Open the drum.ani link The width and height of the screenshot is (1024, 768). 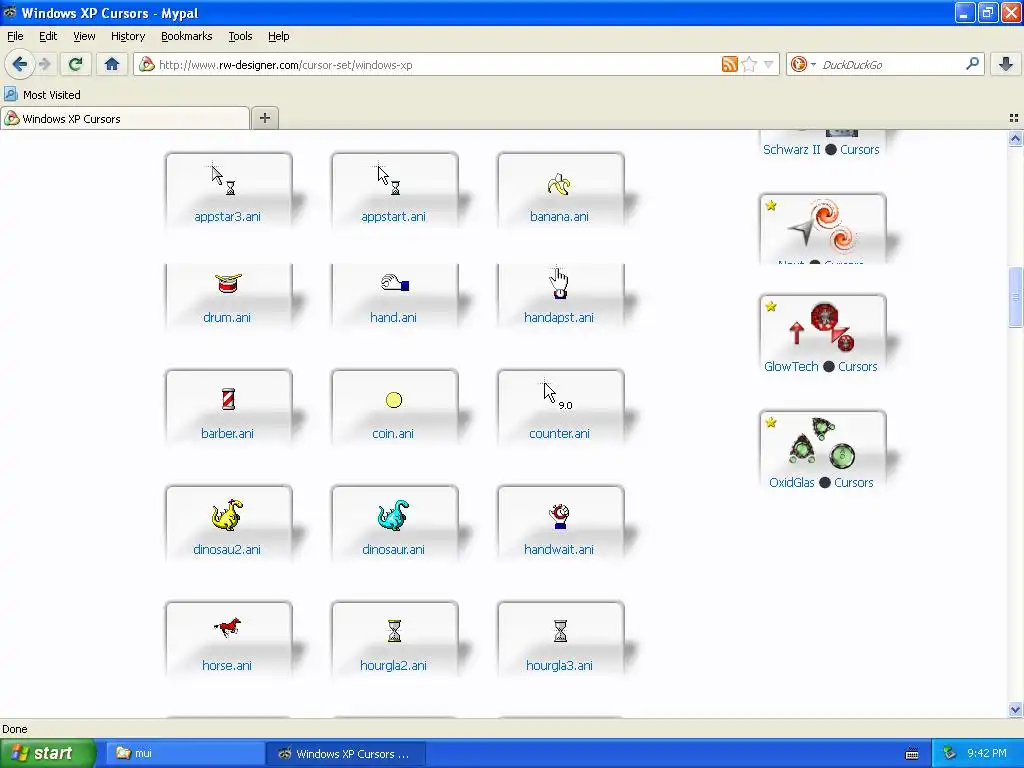[227, 317]
